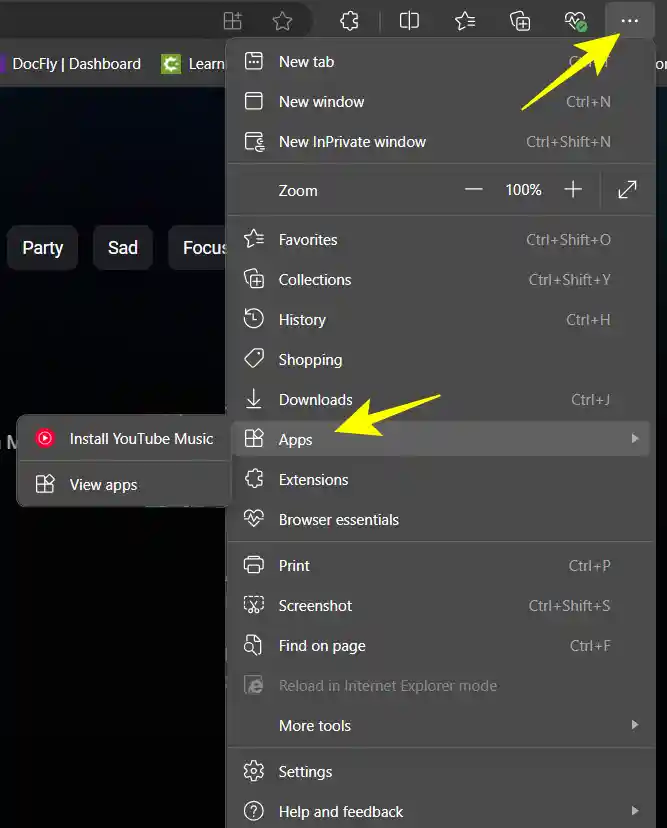Click the App available install icon in address bar
The height and width of the screenshot is (828, 667).
[232, 21]
